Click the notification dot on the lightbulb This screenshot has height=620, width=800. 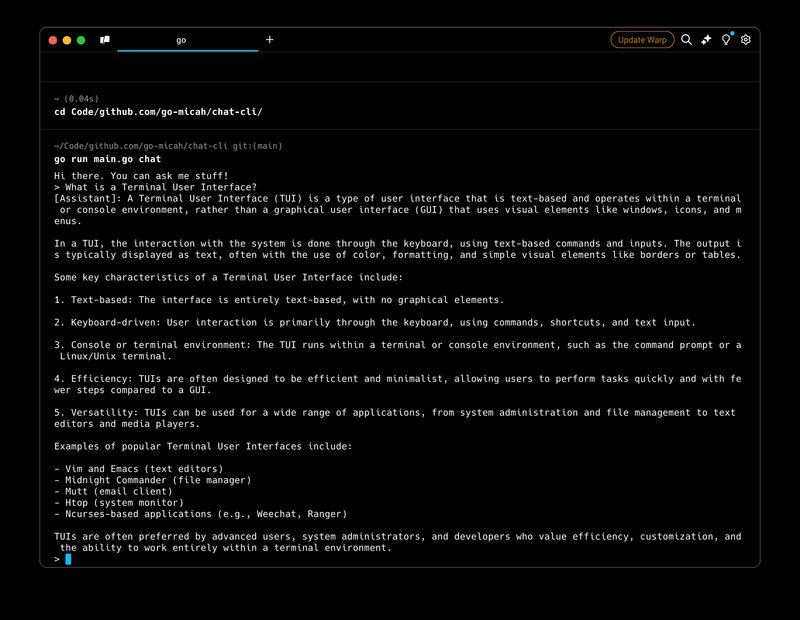click(x=732, y=33)
